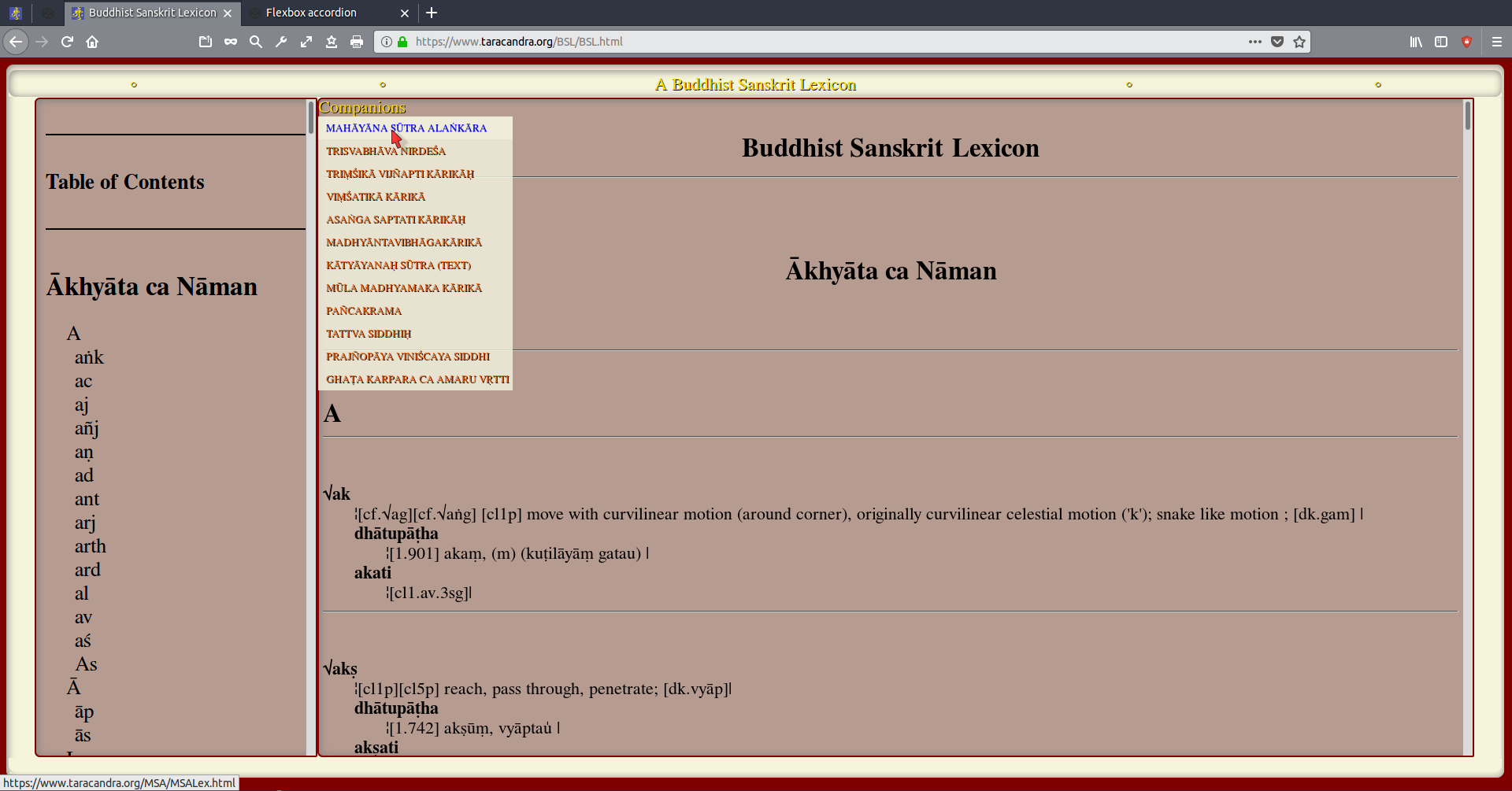
Task: Open page actions three-dots menu
Action: [x=1255, y=42]
